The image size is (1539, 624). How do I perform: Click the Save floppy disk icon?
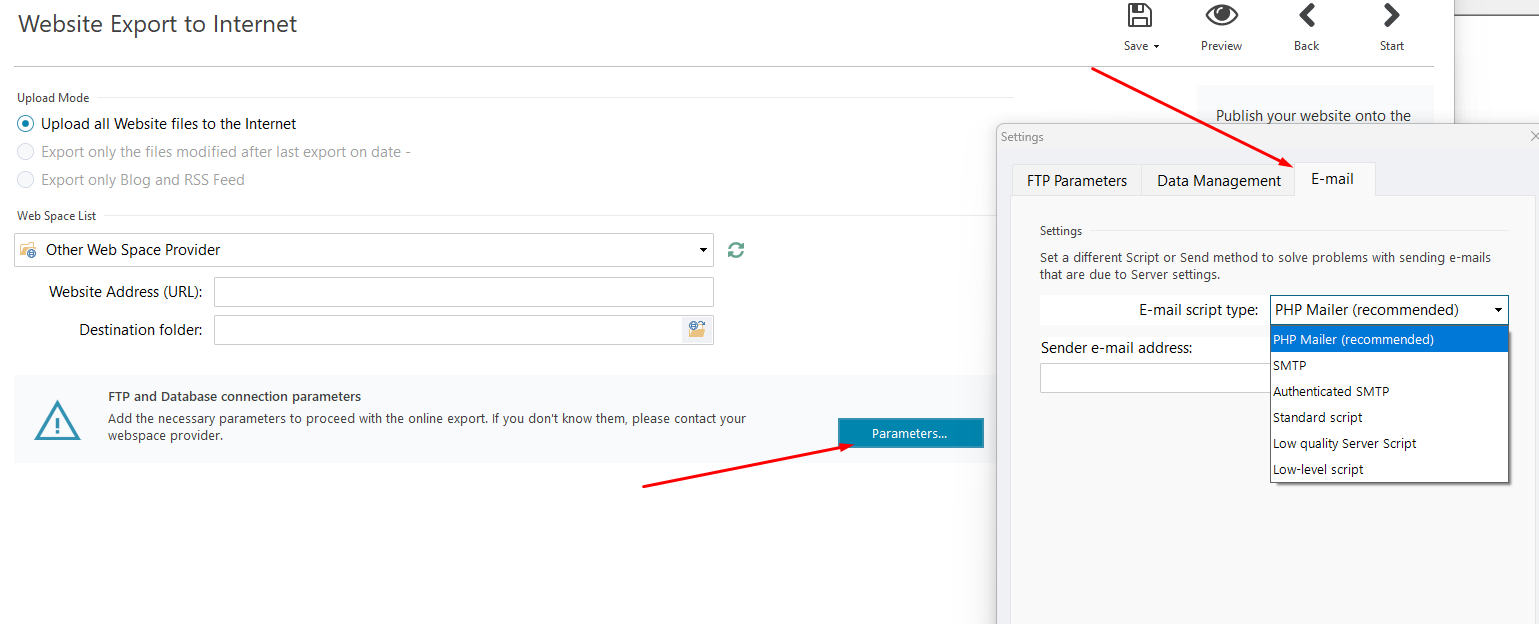[1138, 16]
